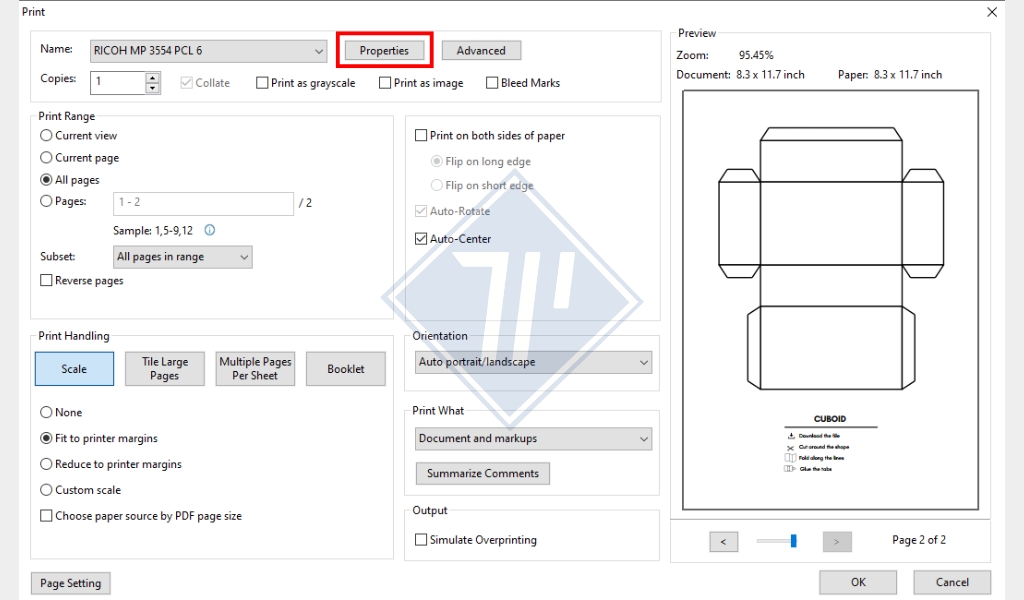Click the Advanced button
The height and width of the screenshot is (600, 1024).
coord(481,51)
